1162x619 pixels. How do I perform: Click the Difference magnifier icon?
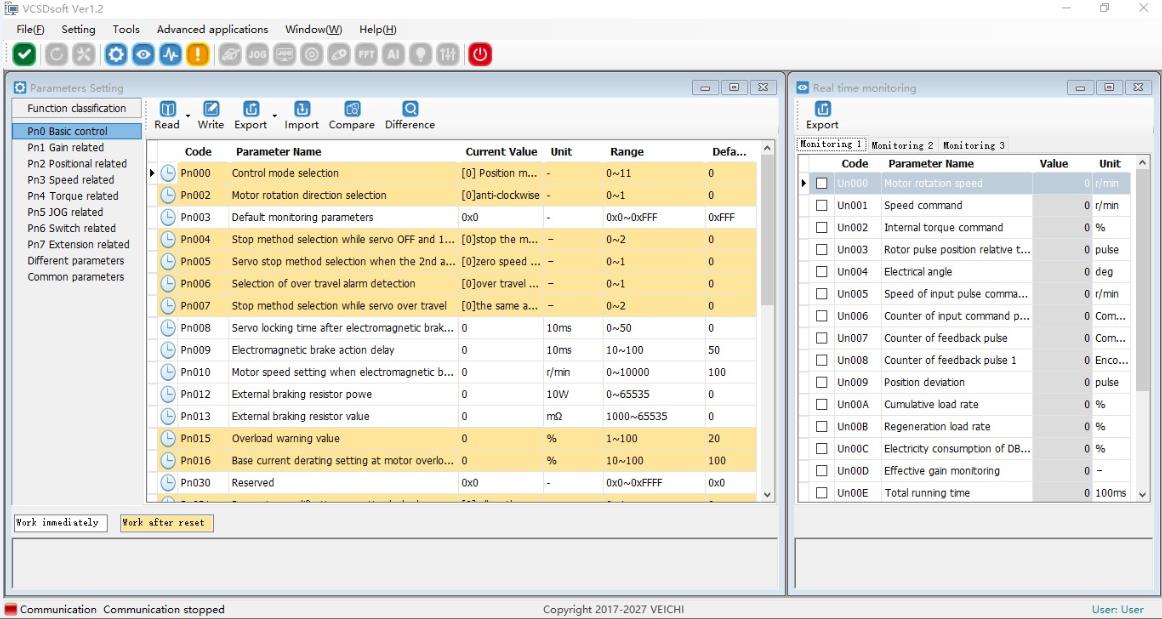pyautogui.click(x=410, y=116)
